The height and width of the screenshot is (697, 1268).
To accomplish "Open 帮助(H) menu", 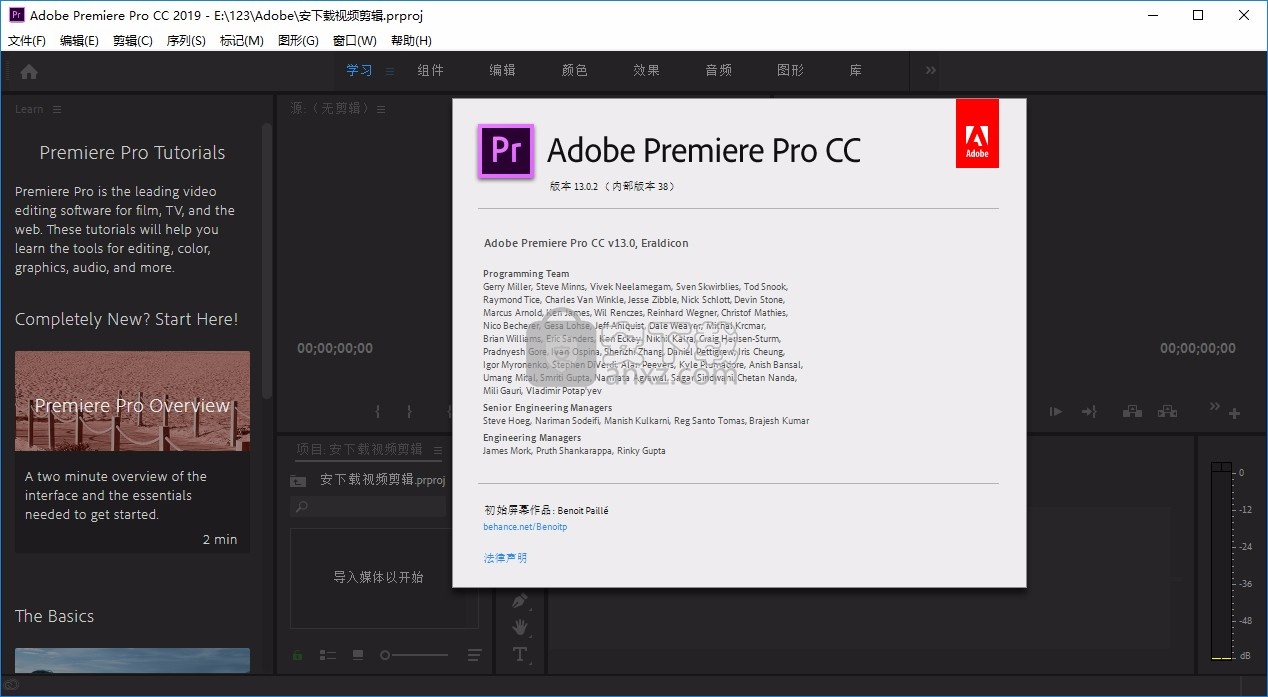I will coord(411,41).
